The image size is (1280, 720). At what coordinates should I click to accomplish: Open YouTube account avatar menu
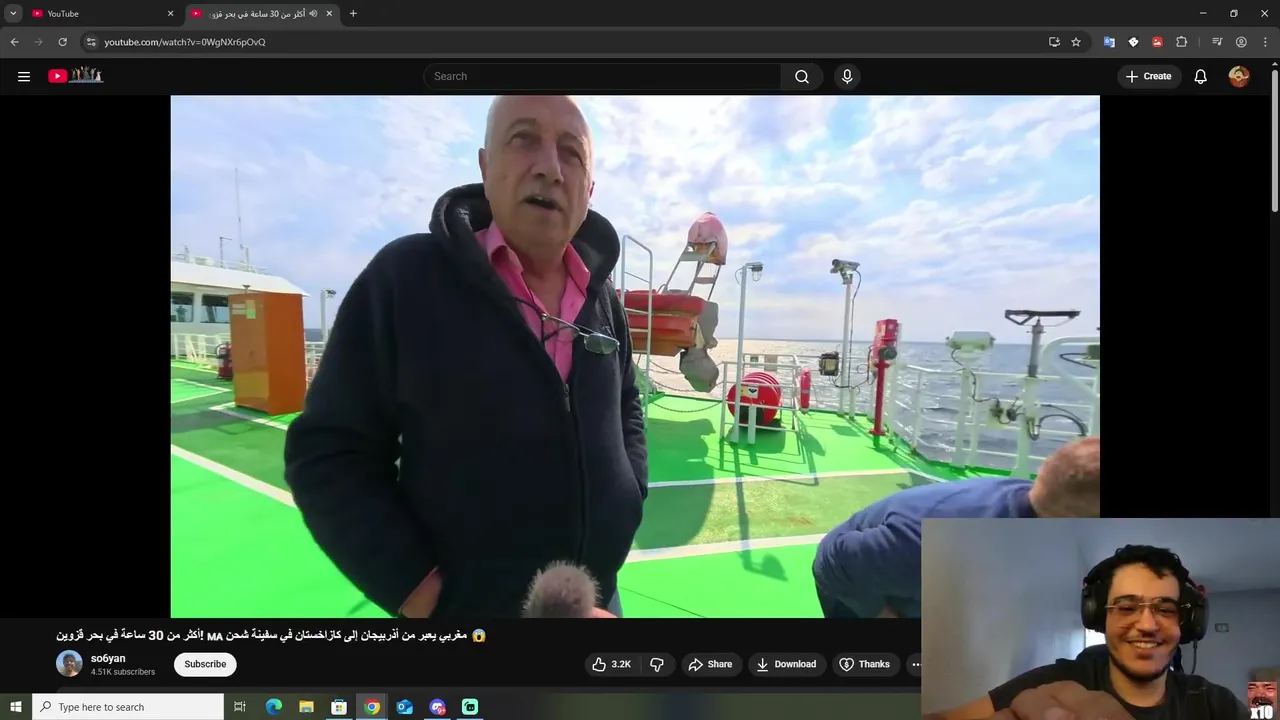[1239, 76]
